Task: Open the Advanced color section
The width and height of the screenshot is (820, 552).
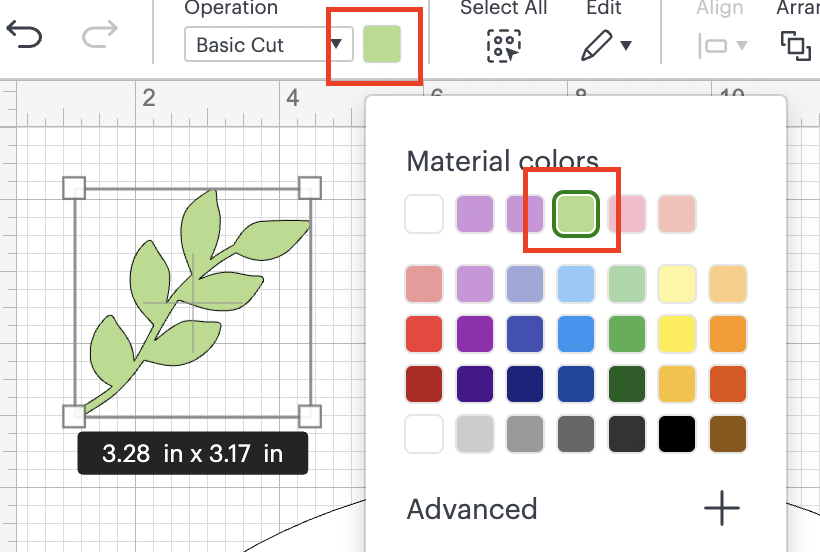Action: coord(472,509)
